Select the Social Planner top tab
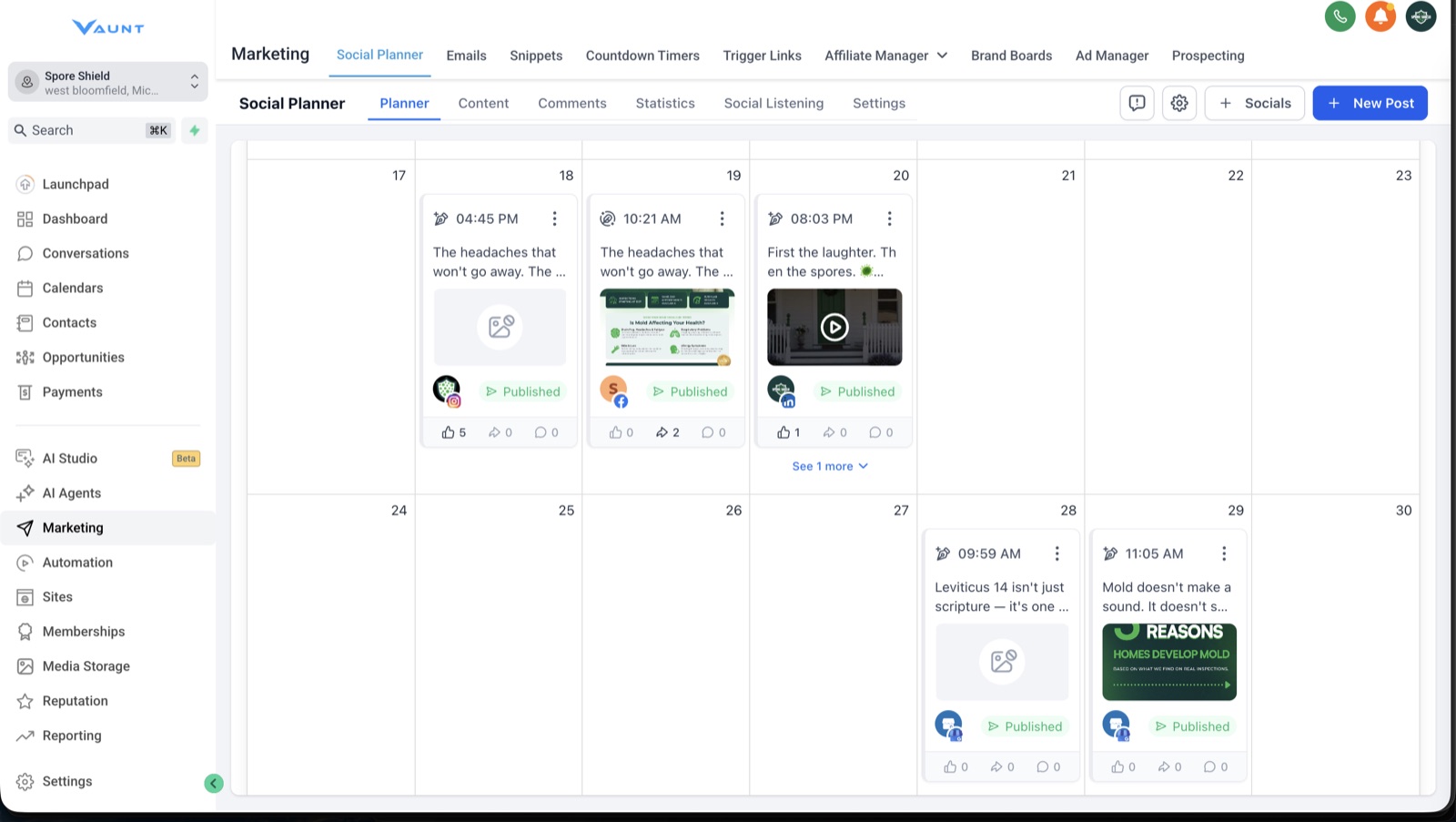Image resolution: width=1456 pixels, height=822 pixels. [x=379, y=55]
